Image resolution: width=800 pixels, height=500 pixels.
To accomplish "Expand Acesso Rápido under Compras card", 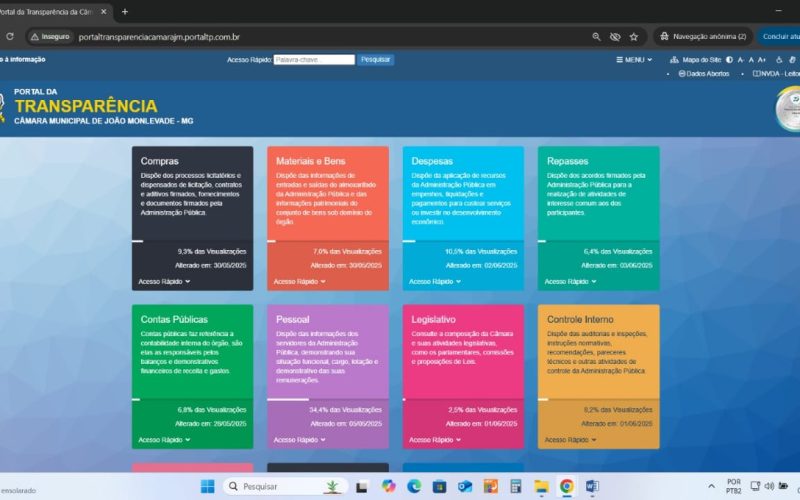I will tap(162, 282).
